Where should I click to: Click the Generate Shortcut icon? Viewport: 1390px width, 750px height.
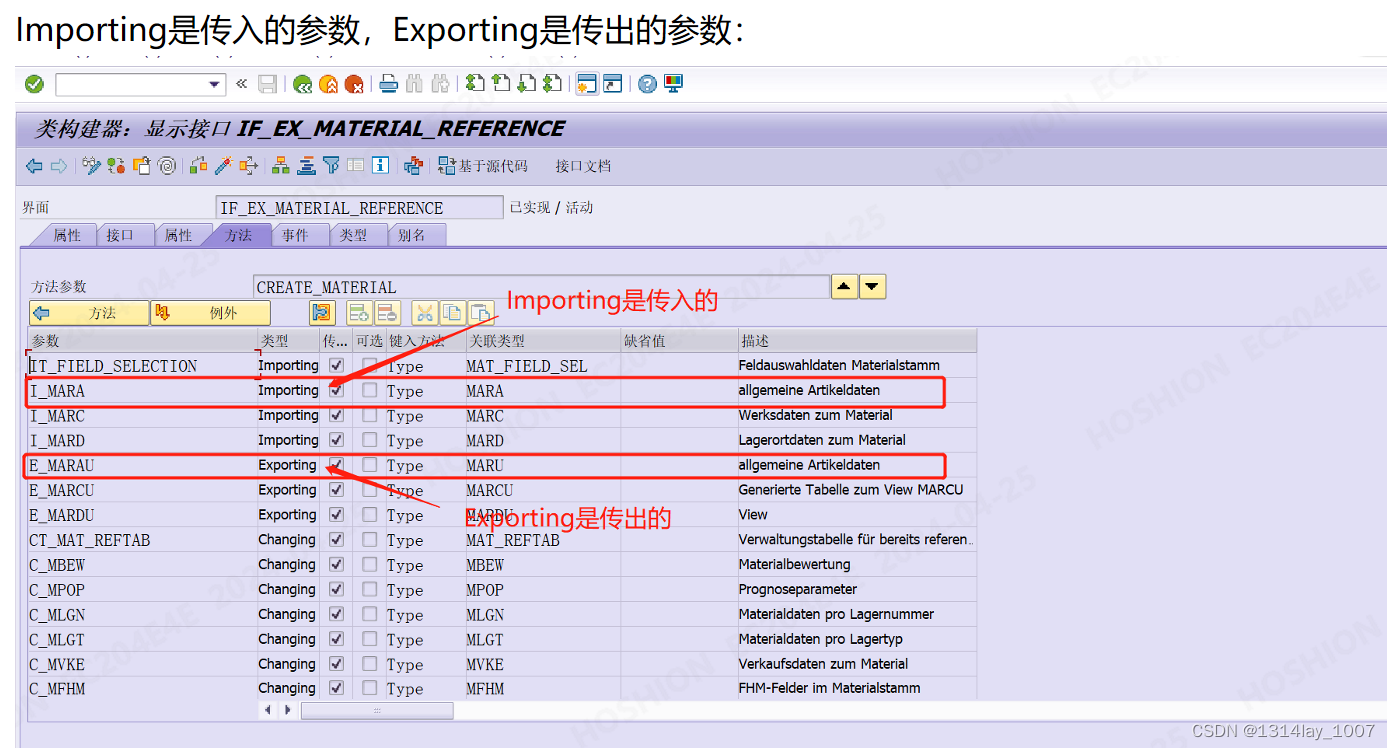tap(612, 84)
